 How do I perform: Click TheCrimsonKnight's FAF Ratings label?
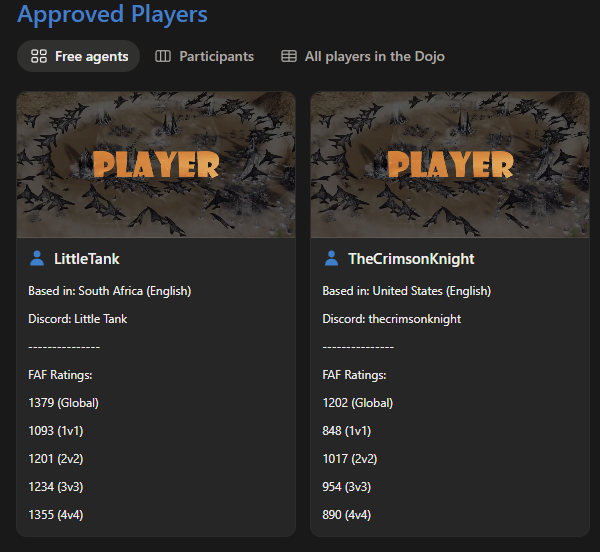pyautogui.click(x=354, y=375)
